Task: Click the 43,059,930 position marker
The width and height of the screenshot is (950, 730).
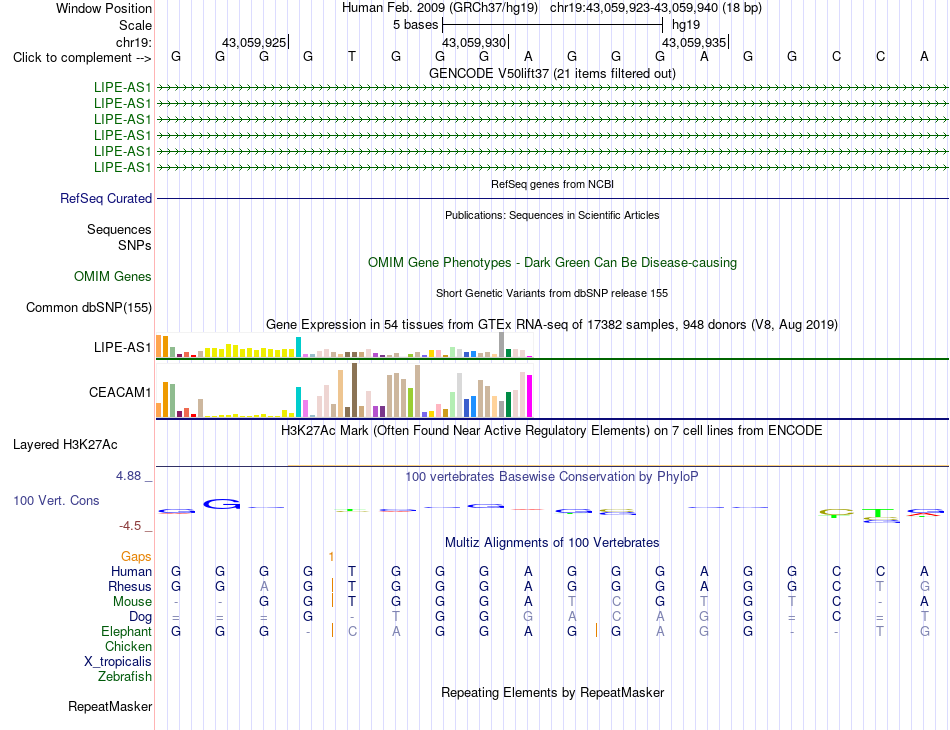Action: click(x=474, y=42)
